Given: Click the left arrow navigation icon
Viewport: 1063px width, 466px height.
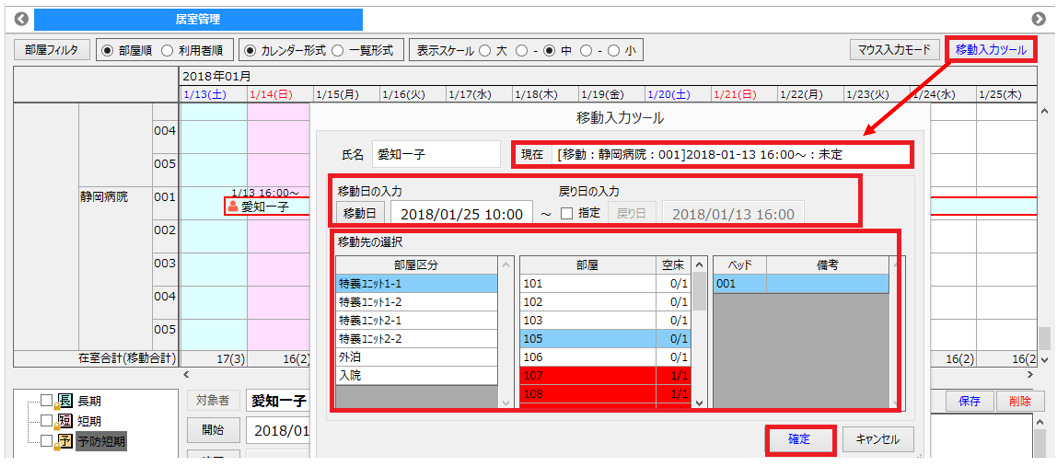Looking at the screenshot, I should (x=21, y=19).
